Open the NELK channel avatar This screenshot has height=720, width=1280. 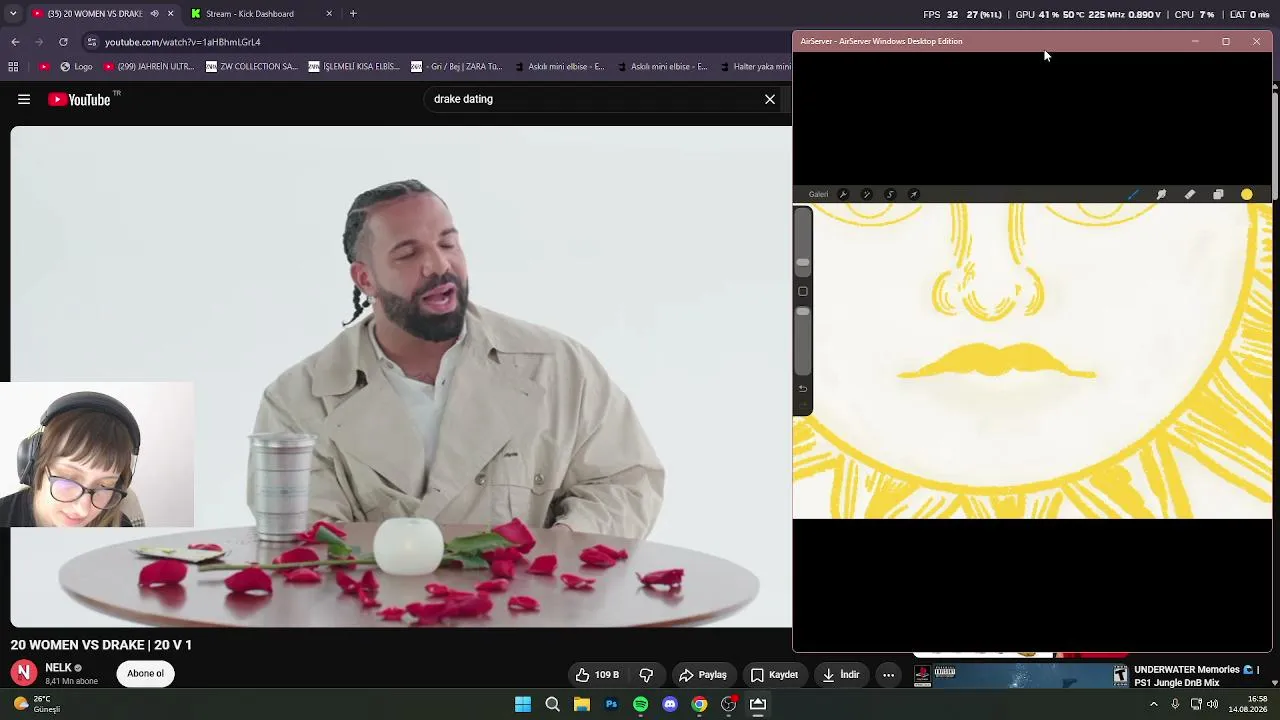24,673
